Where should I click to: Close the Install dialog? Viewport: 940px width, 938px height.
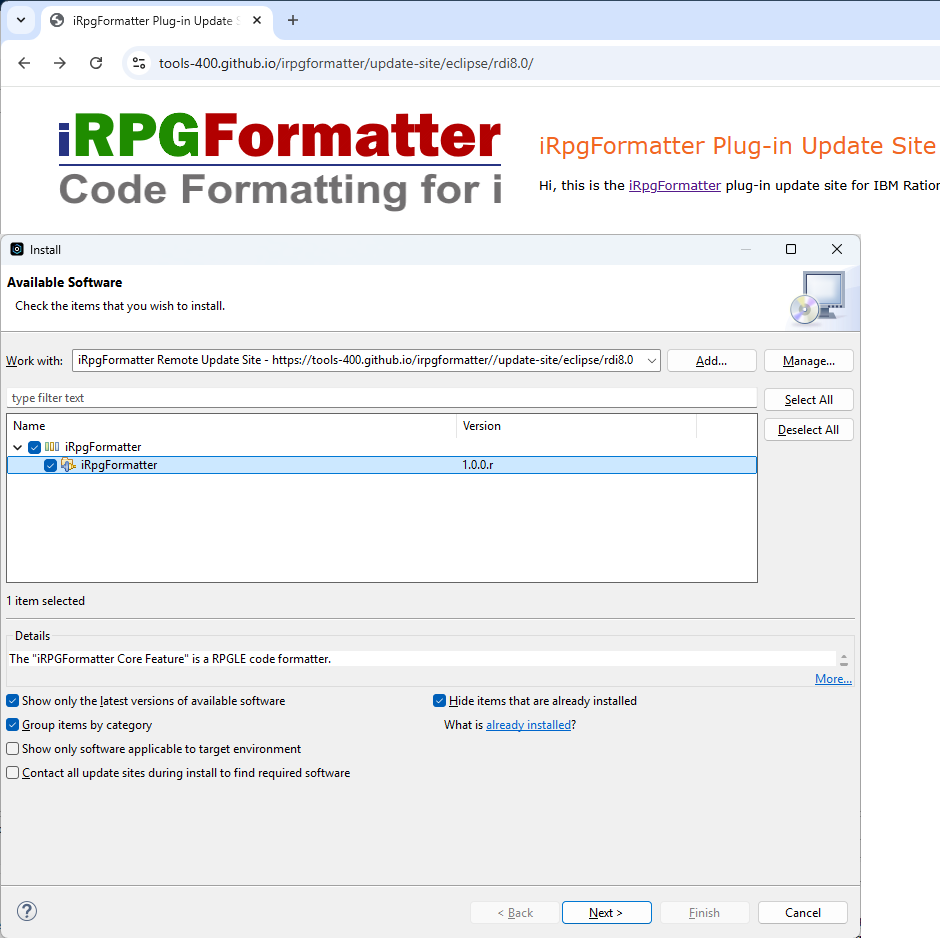(x=837, y=249)
